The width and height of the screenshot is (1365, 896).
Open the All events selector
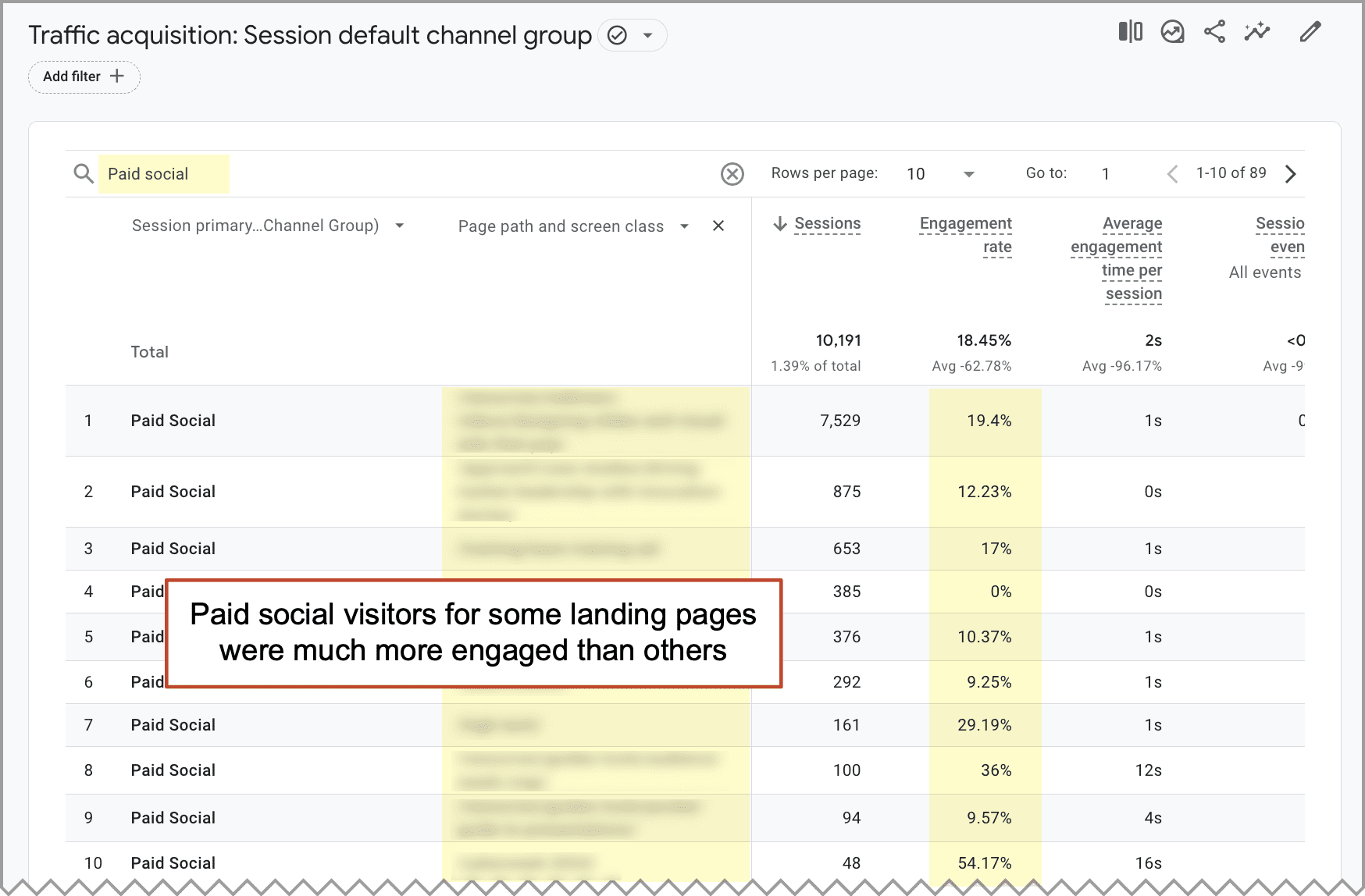1265,272
